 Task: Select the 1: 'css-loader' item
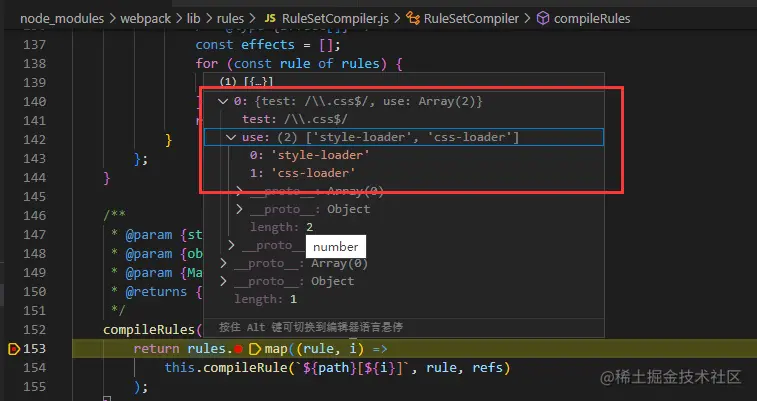[x=303, y=173]
